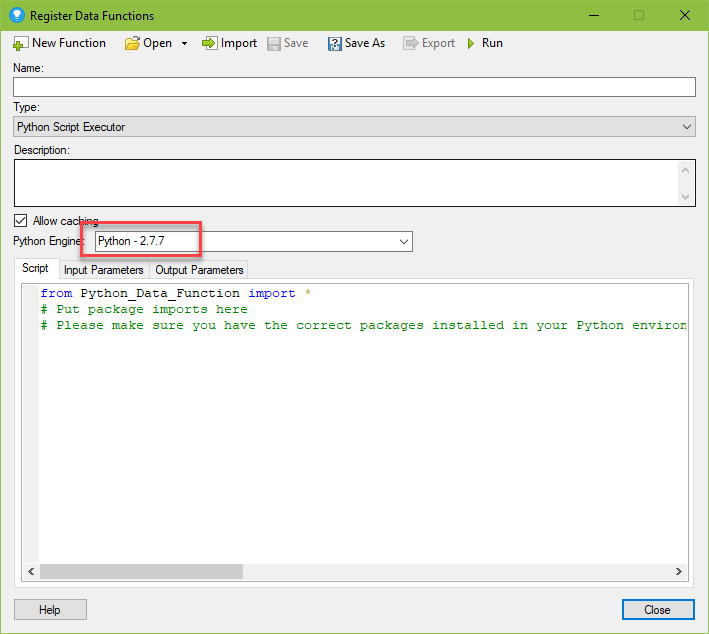Image resolution: width=709 pixels, height=634 pixels.
Task: Click the 'Please make sure' comment line
Action: (364, 325)
